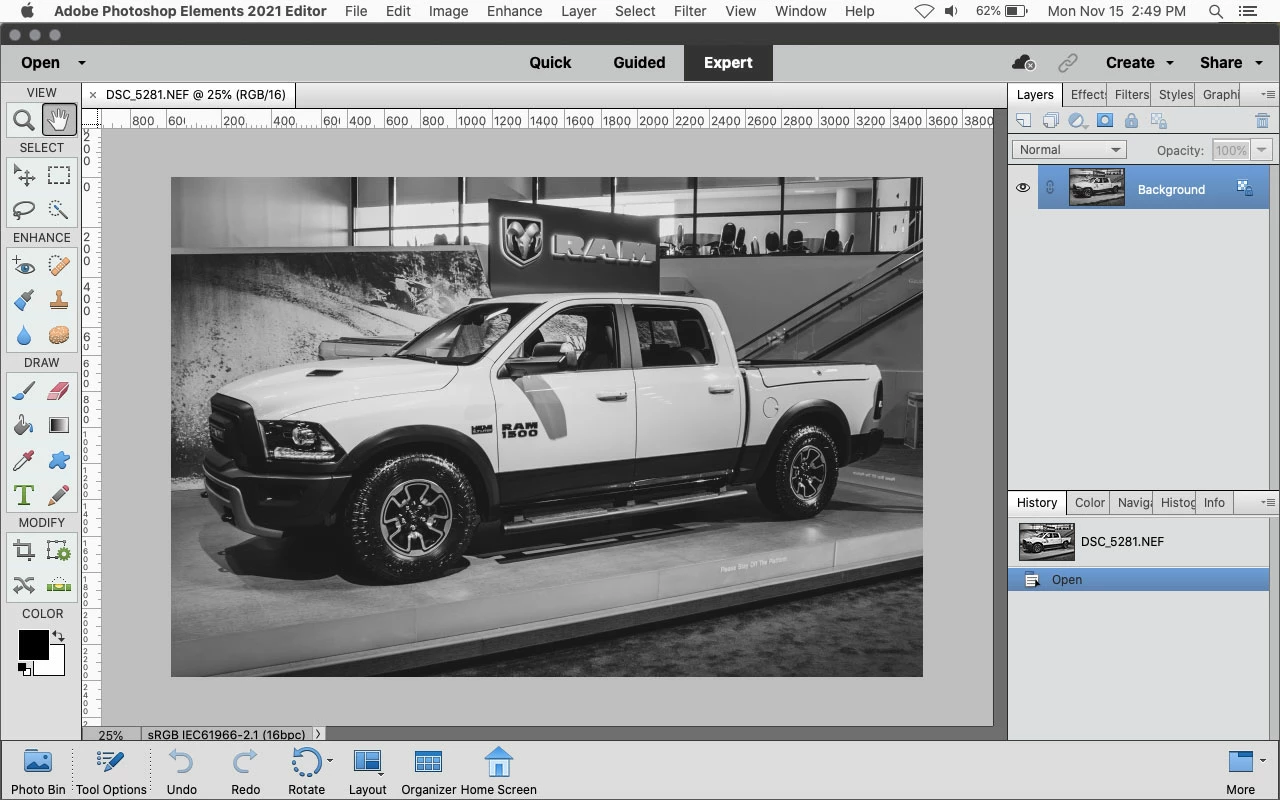1280x800 pixels.
Task: Swap foreground and background colors
Action: [58, 636]
